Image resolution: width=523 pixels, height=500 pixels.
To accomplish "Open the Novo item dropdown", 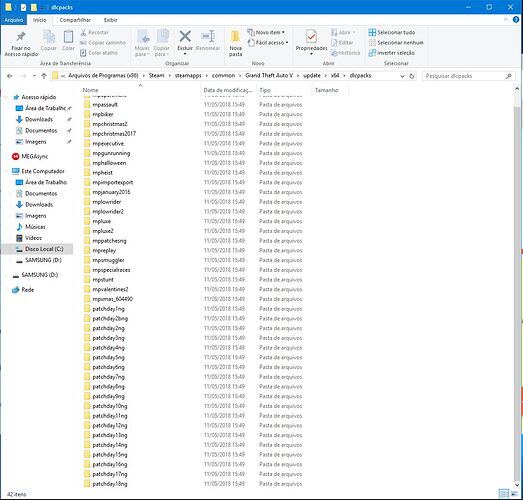I will point(266,32).
